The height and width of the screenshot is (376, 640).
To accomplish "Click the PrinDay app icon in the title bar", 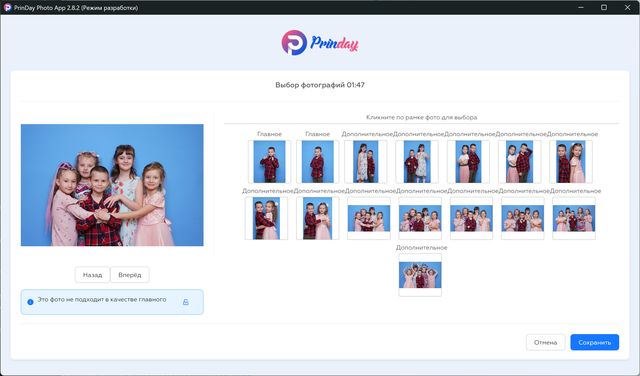I will point(7,7).
